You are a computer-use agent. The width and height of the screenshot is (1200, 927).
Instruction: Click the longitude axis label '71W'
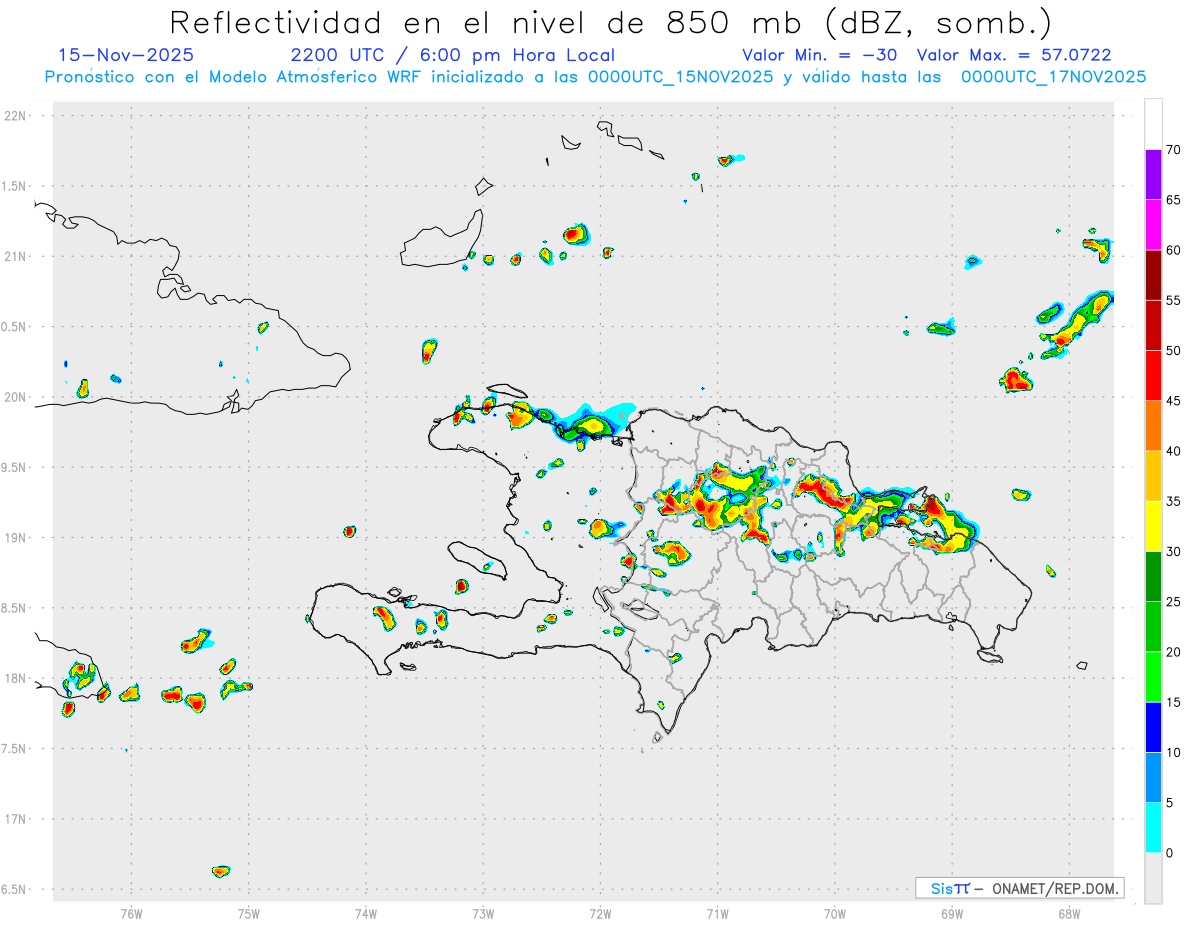tap(717, 913)
